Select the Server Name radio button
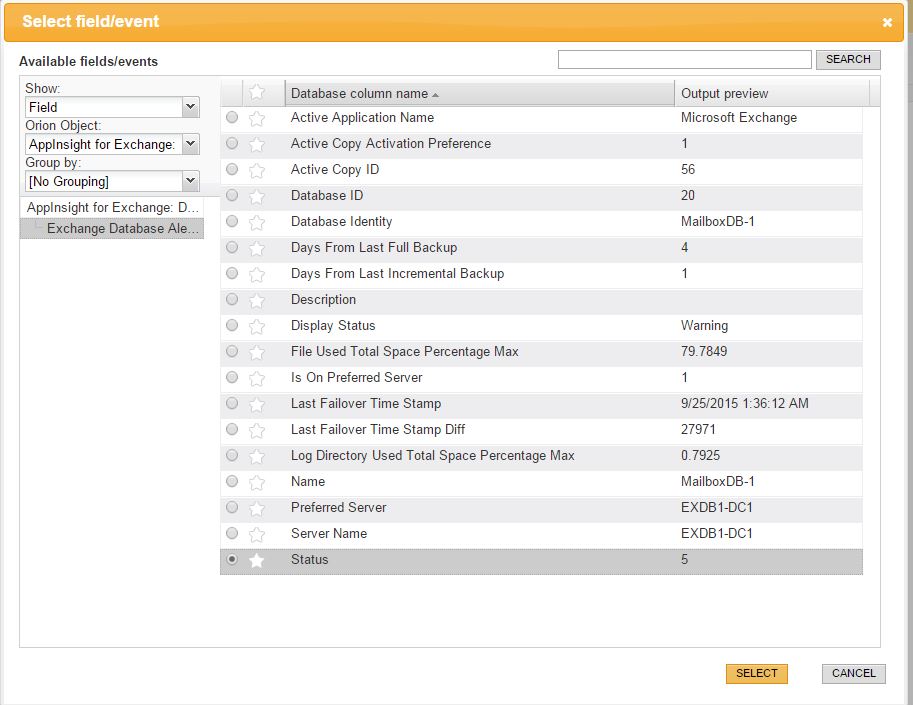Image resolution: width=913 pixels, height=705 pixels. 232,533
